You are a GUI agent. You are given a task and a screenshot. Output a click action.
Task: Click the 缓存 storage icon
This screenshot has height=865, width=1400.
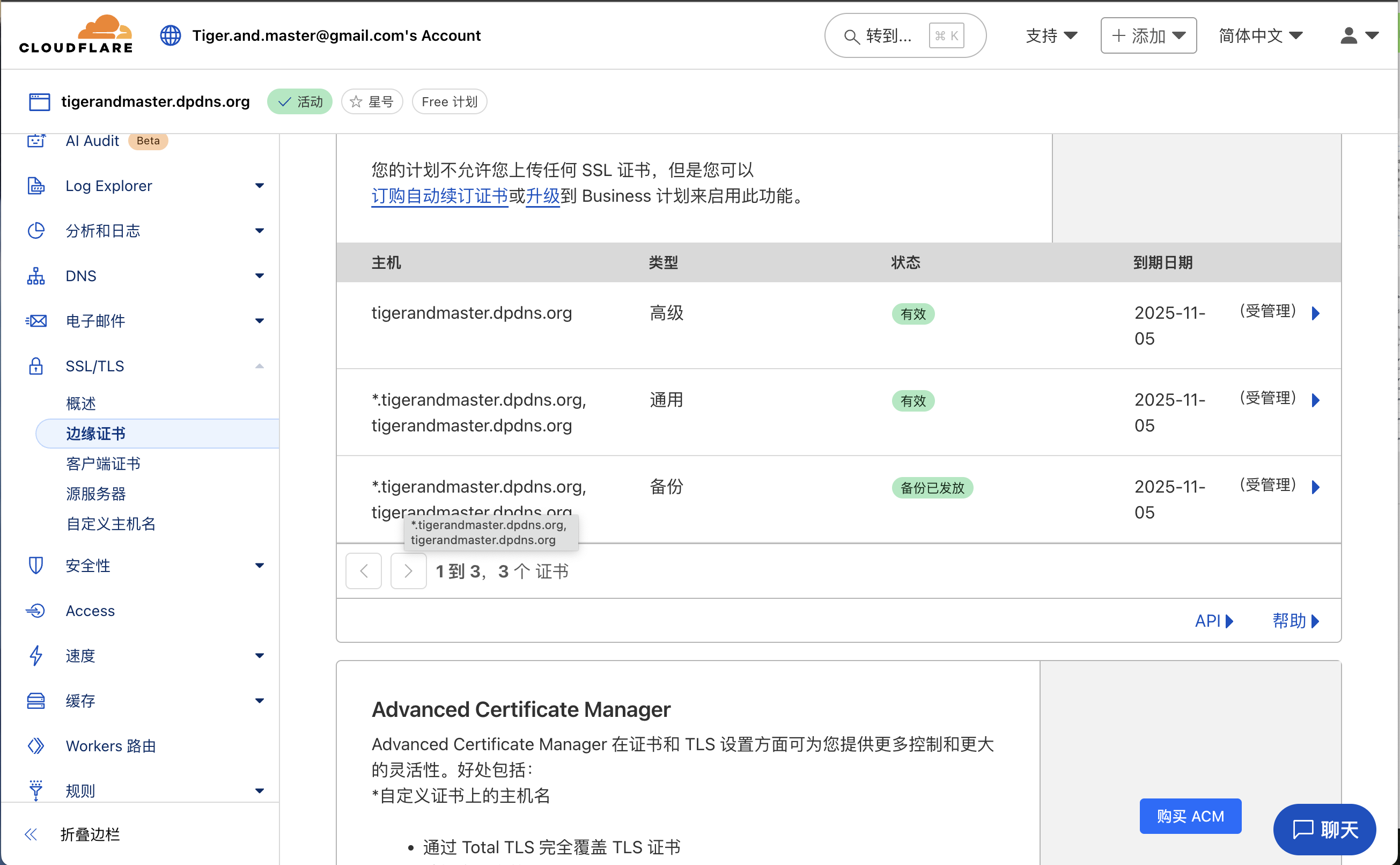(36, 701)
